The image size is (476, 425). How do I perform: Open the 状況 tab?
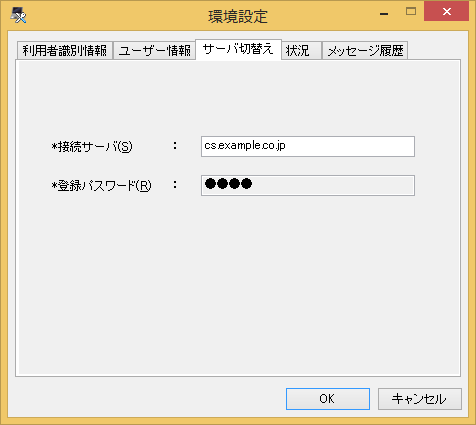[301, 51]
